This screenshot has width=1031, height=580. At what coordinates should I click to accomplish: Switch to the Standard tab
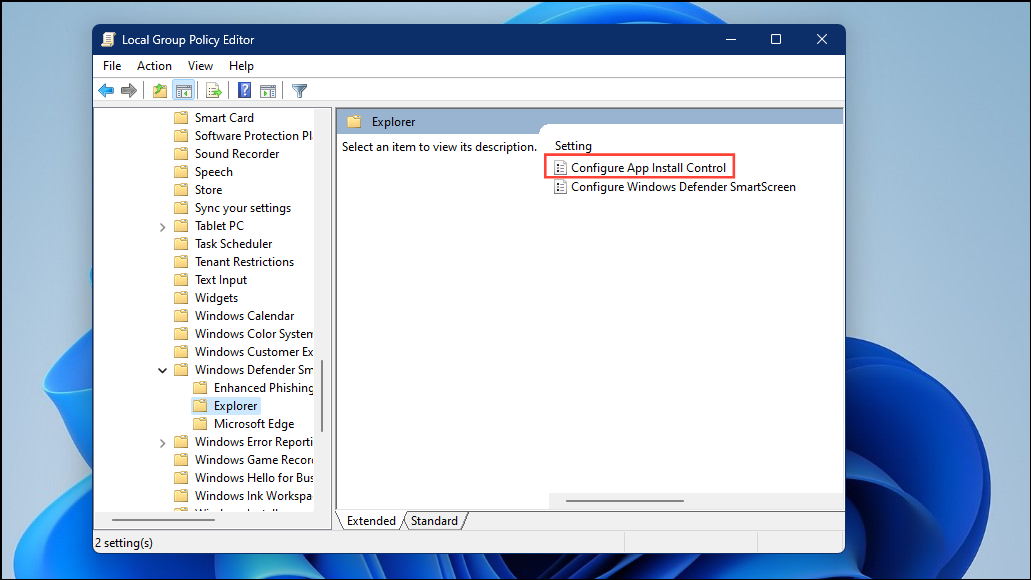(434, 520)
